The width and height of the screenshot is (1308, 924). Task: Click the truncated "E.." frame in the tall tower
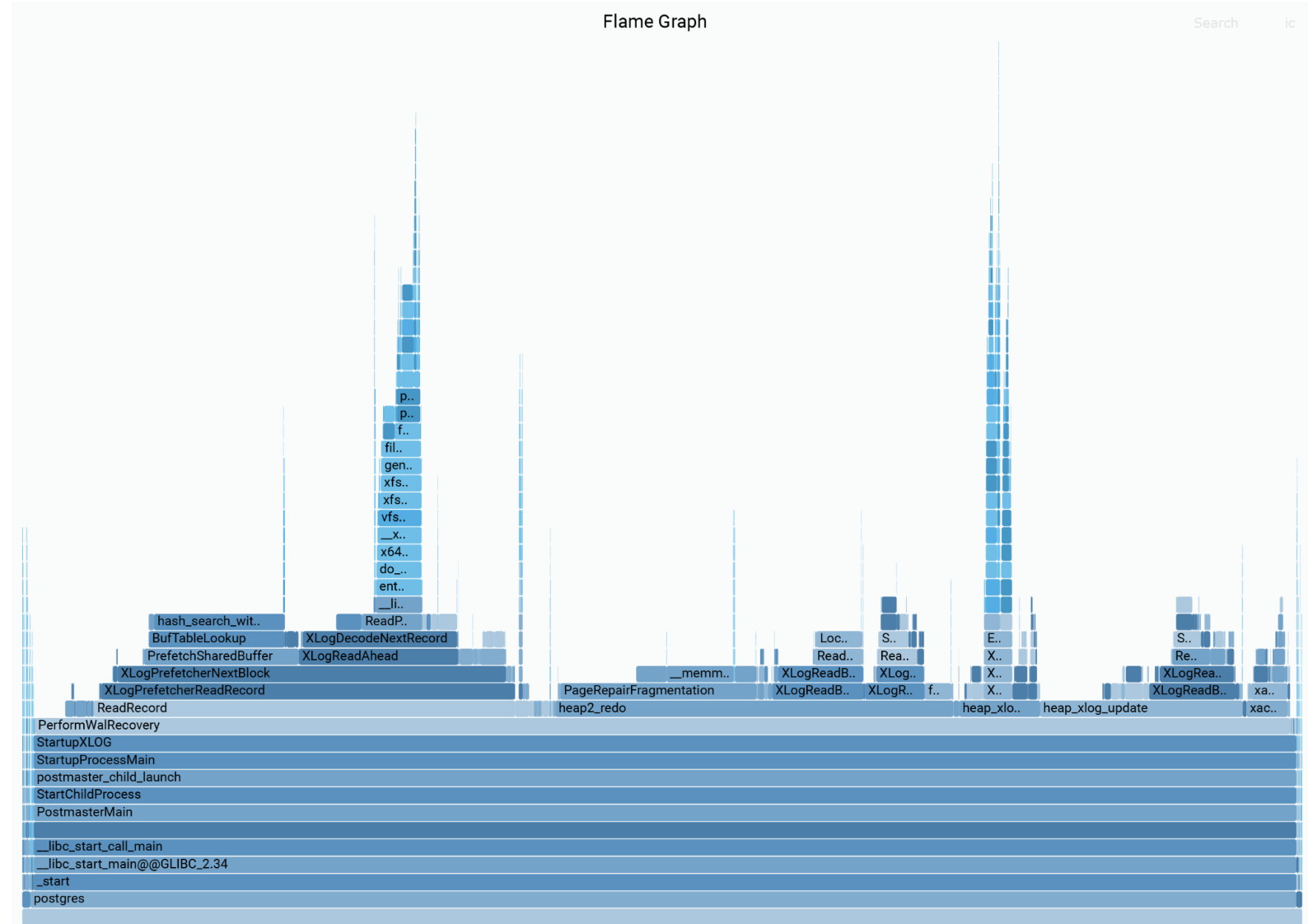(998, 639)
